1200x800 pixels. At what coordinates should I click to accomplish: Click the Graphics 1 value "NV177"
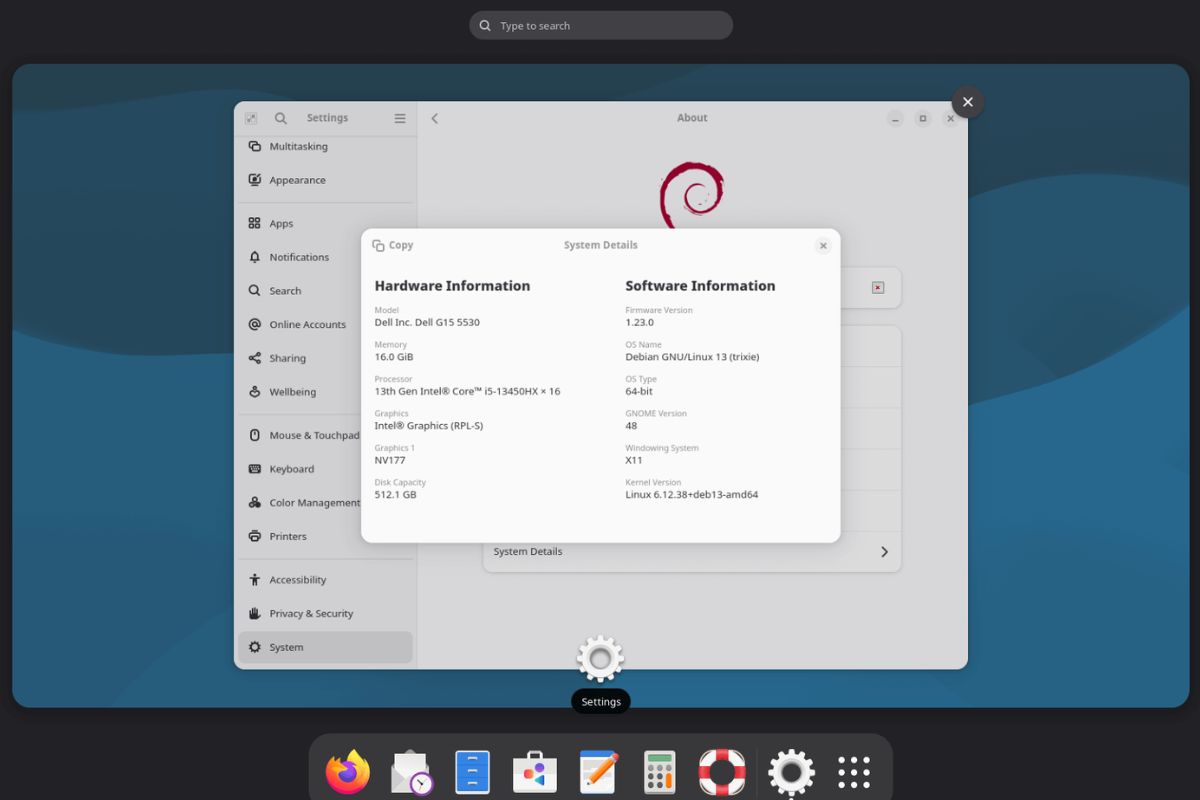coord(390,461)
